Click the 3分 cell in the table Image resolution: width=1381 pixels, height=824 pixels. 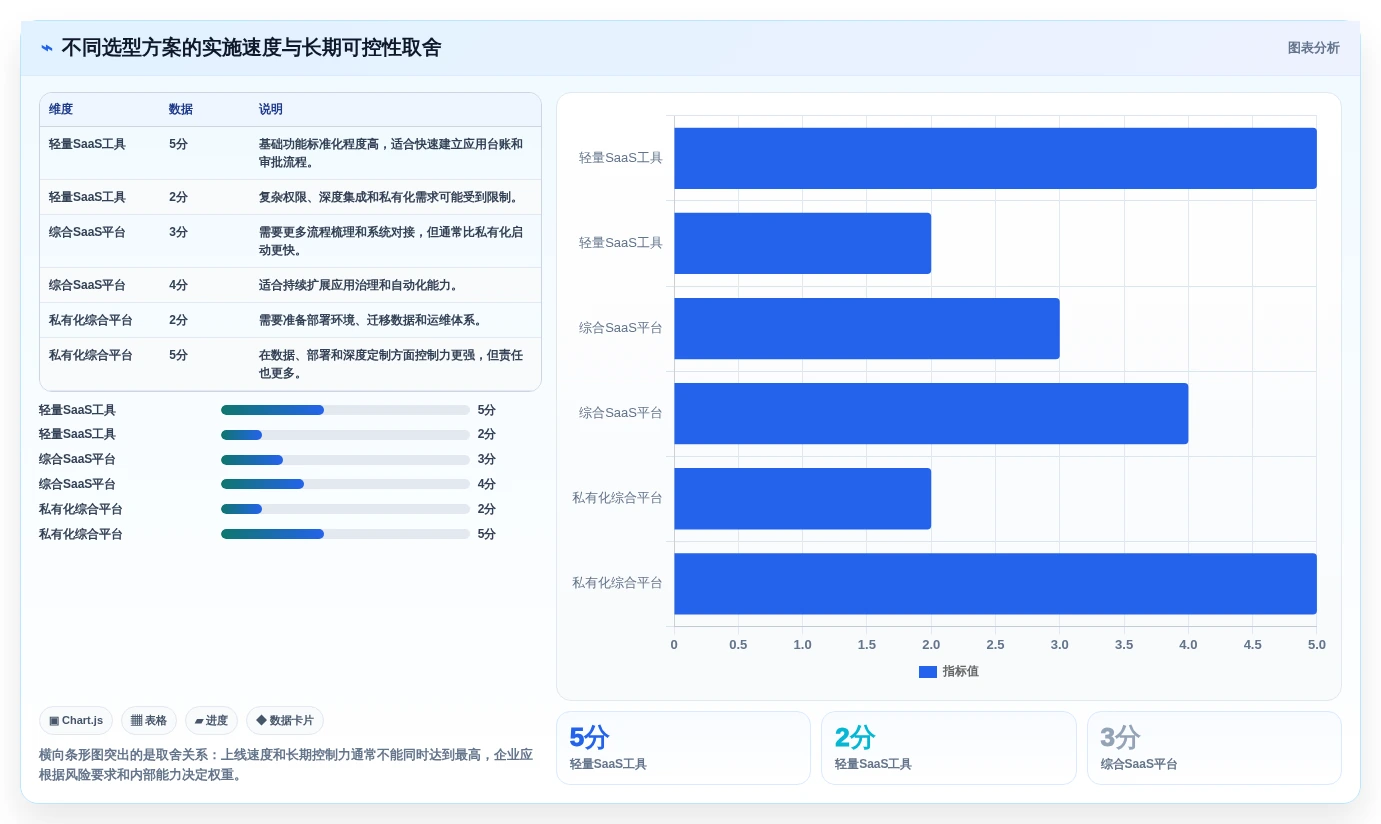click(x=179, y=232)
